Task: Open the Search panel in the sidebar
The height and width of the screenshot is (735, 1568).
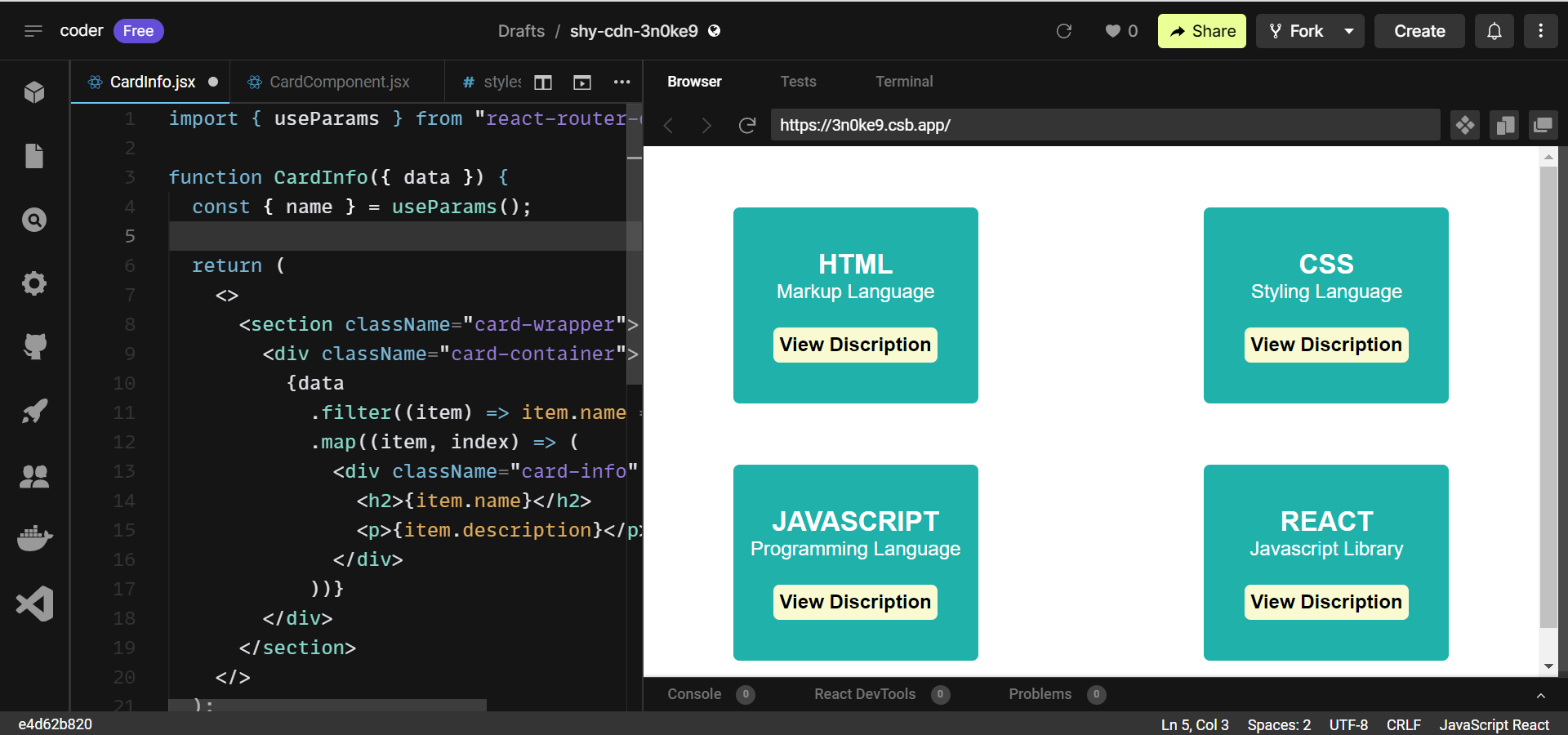Action: coord(34,220)
